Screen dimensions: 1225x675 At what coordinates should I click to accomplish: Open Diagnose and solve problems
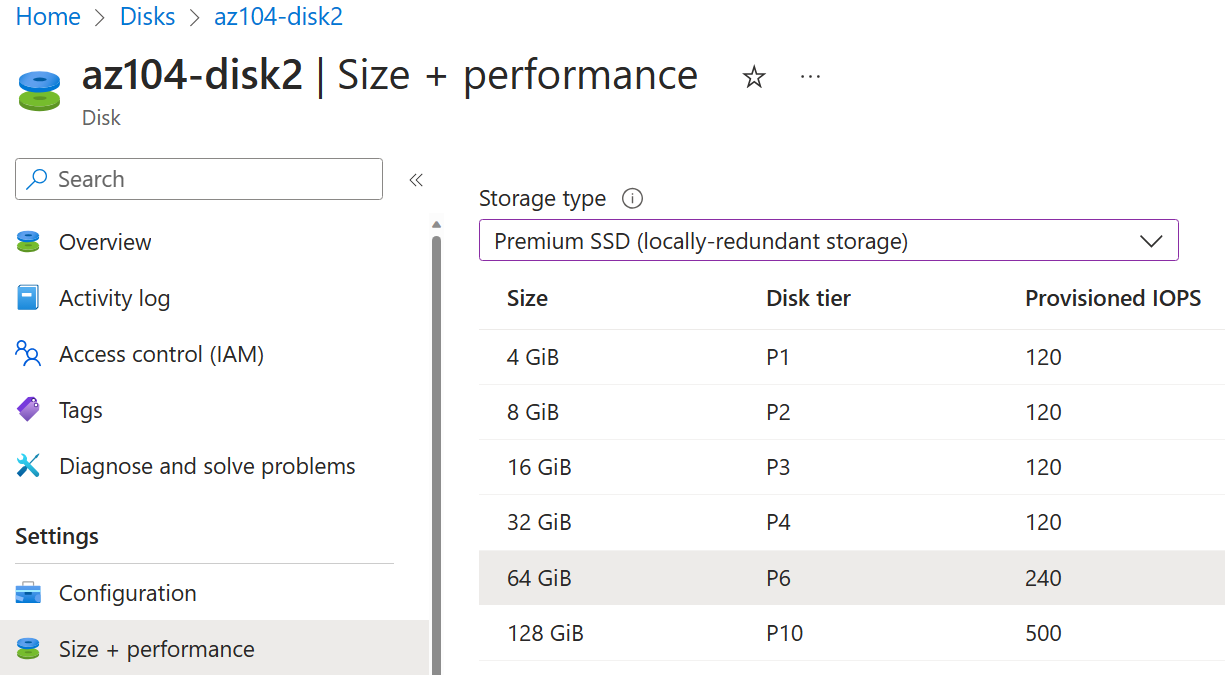click(207, 466)
